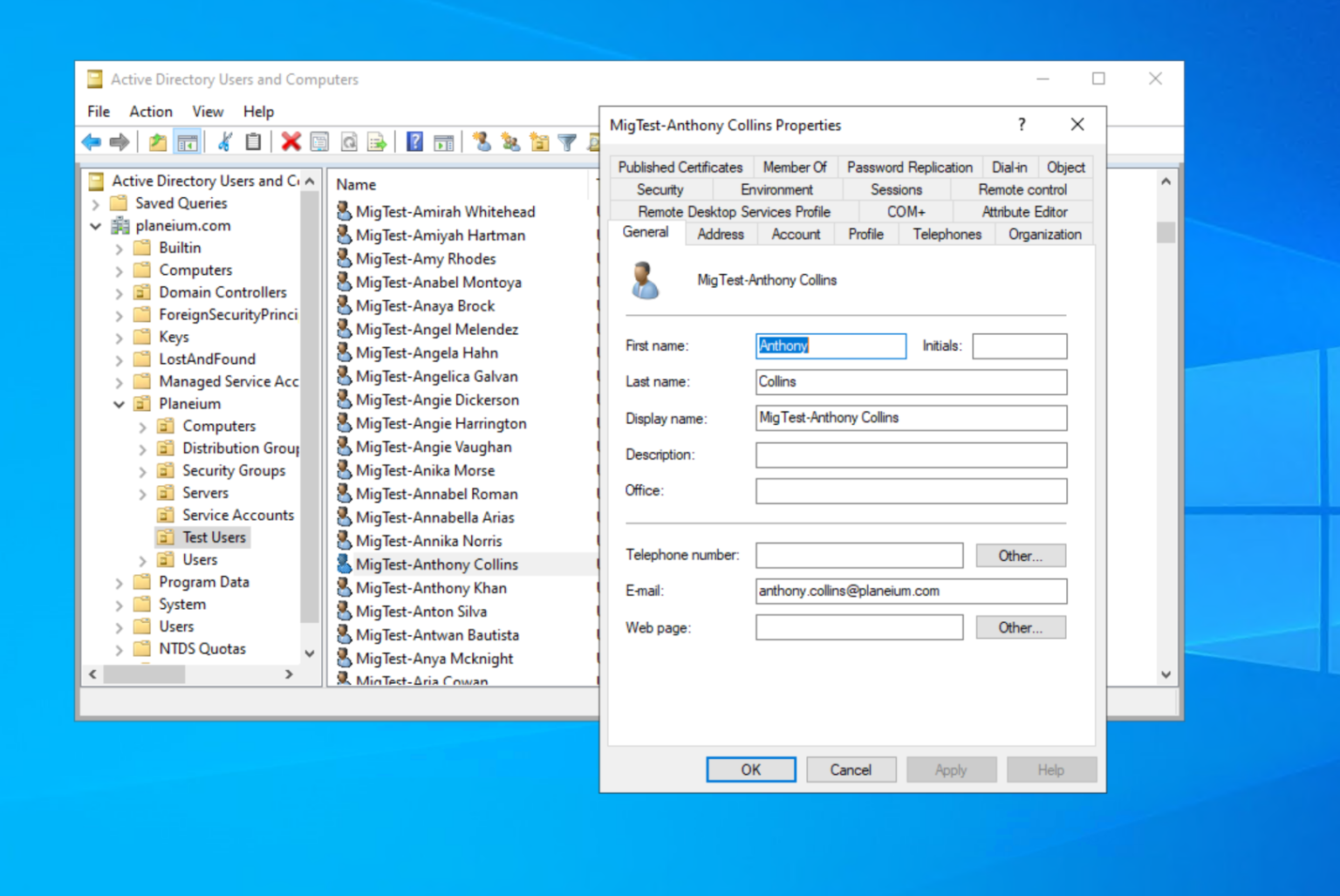Open the Organization tab
The width and height of the screenshot is (1340, 896).
tap(1044, 234)
